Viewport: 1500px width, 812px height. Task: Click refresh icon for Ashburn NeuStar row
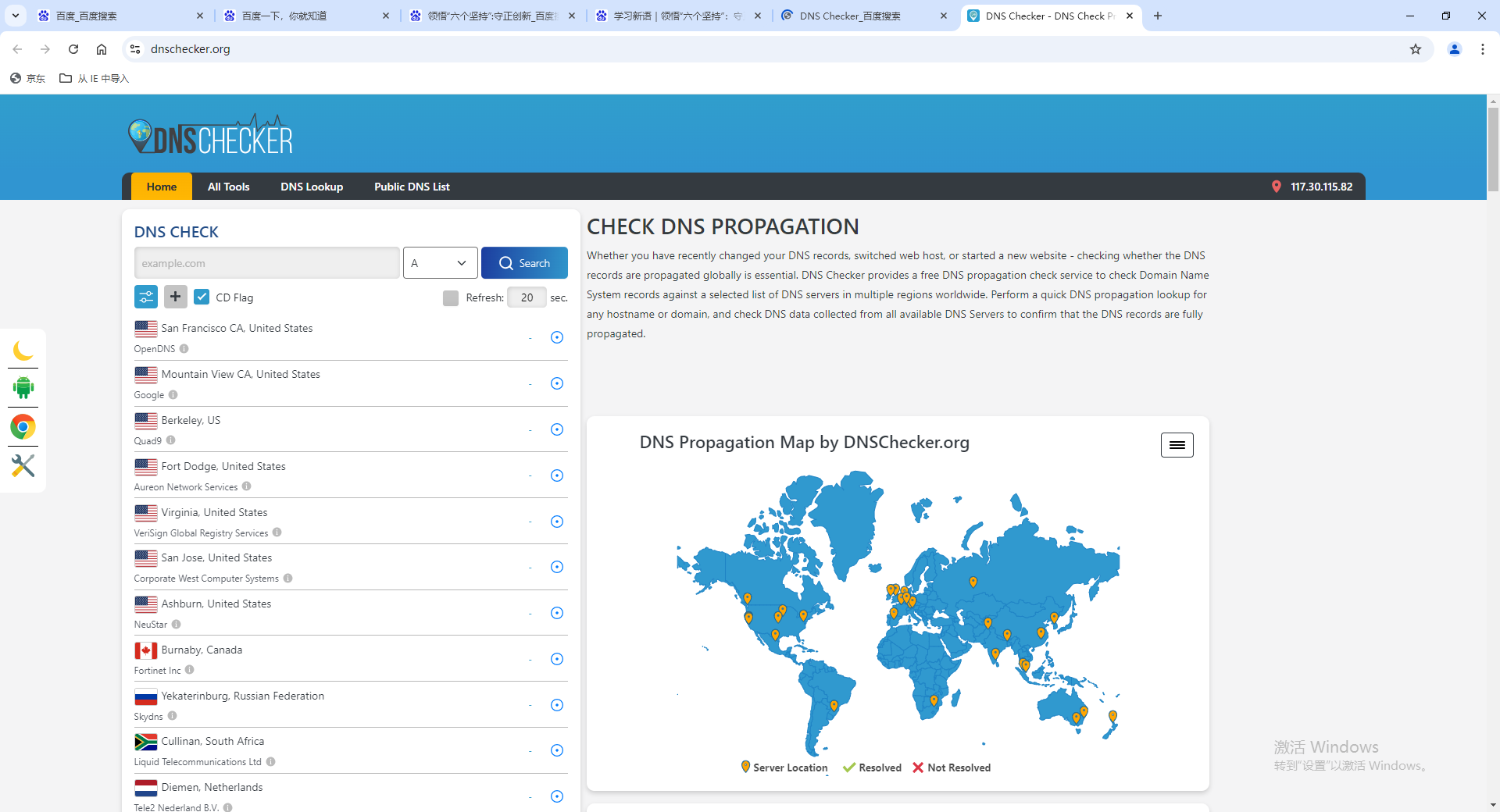point(557,613)
